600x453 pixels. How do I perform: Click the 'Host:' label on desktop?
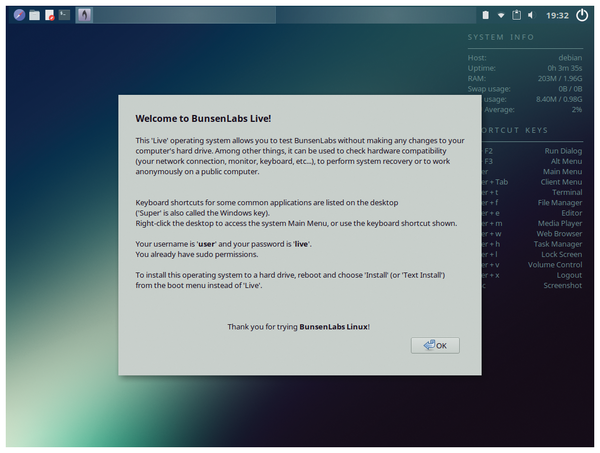click(477, 58)
